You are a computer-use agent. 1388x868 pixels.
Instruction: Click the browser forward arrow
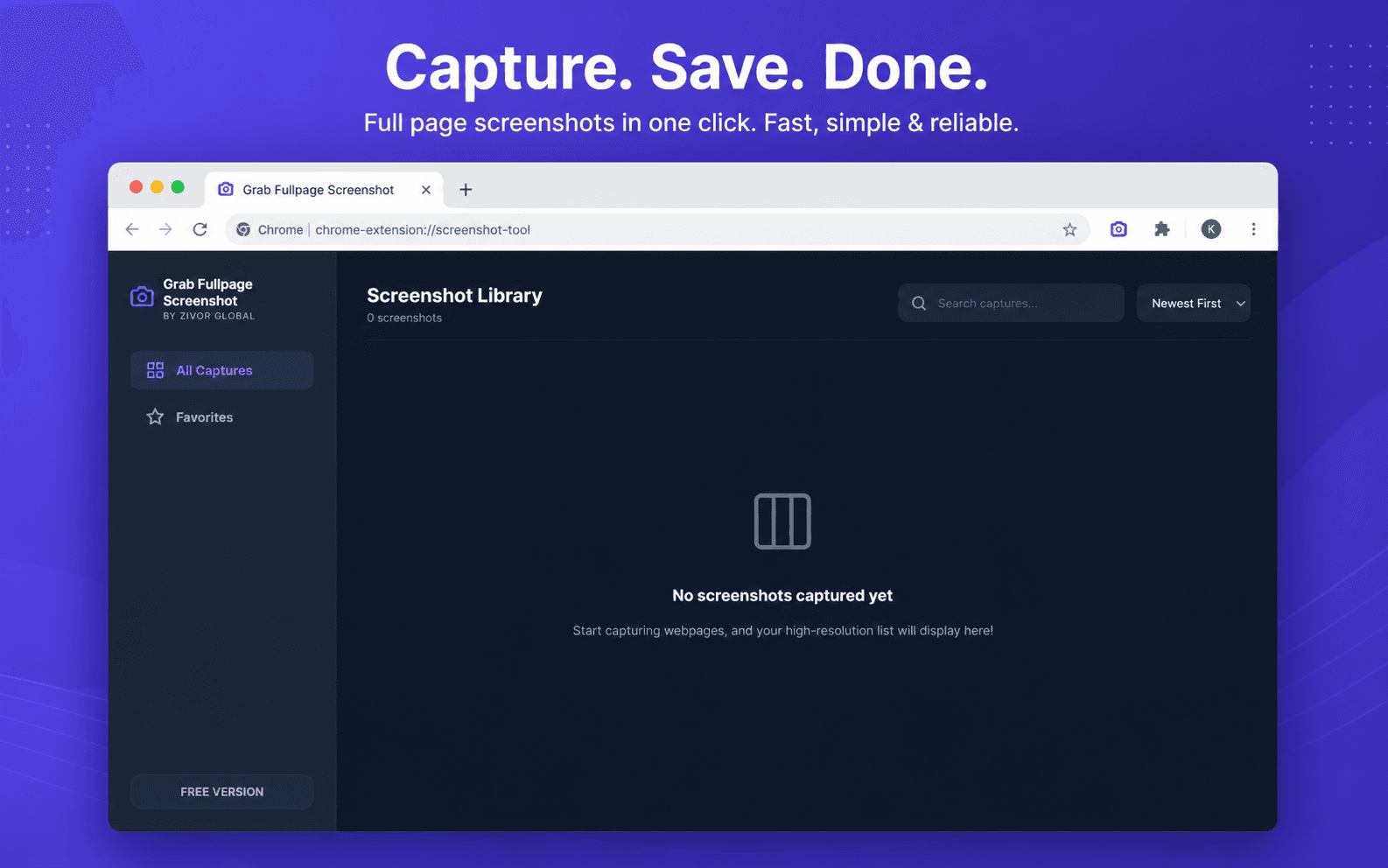click(x=165, y=229)
